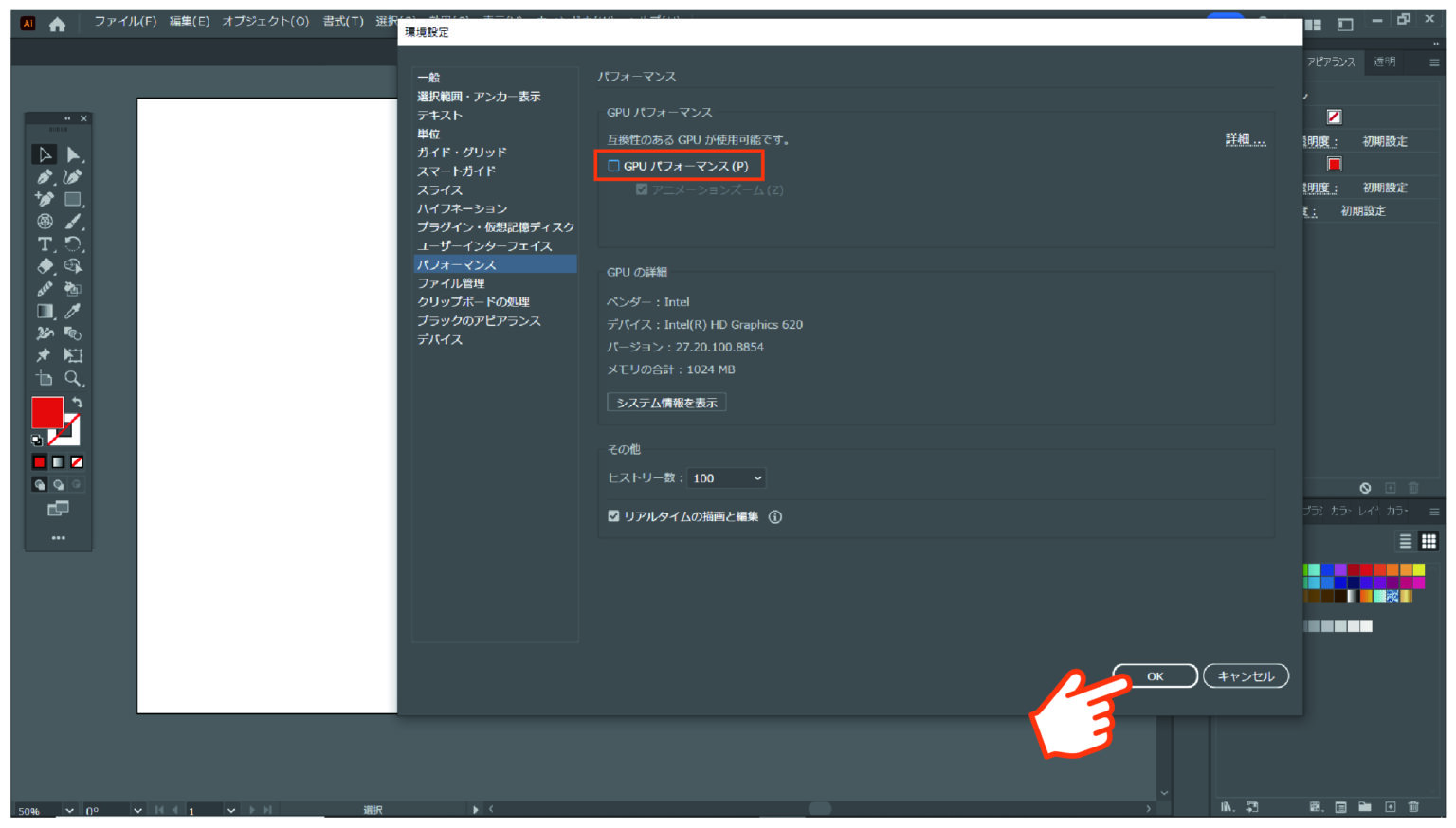Pick the Rotate tool

tap(74, 243)
